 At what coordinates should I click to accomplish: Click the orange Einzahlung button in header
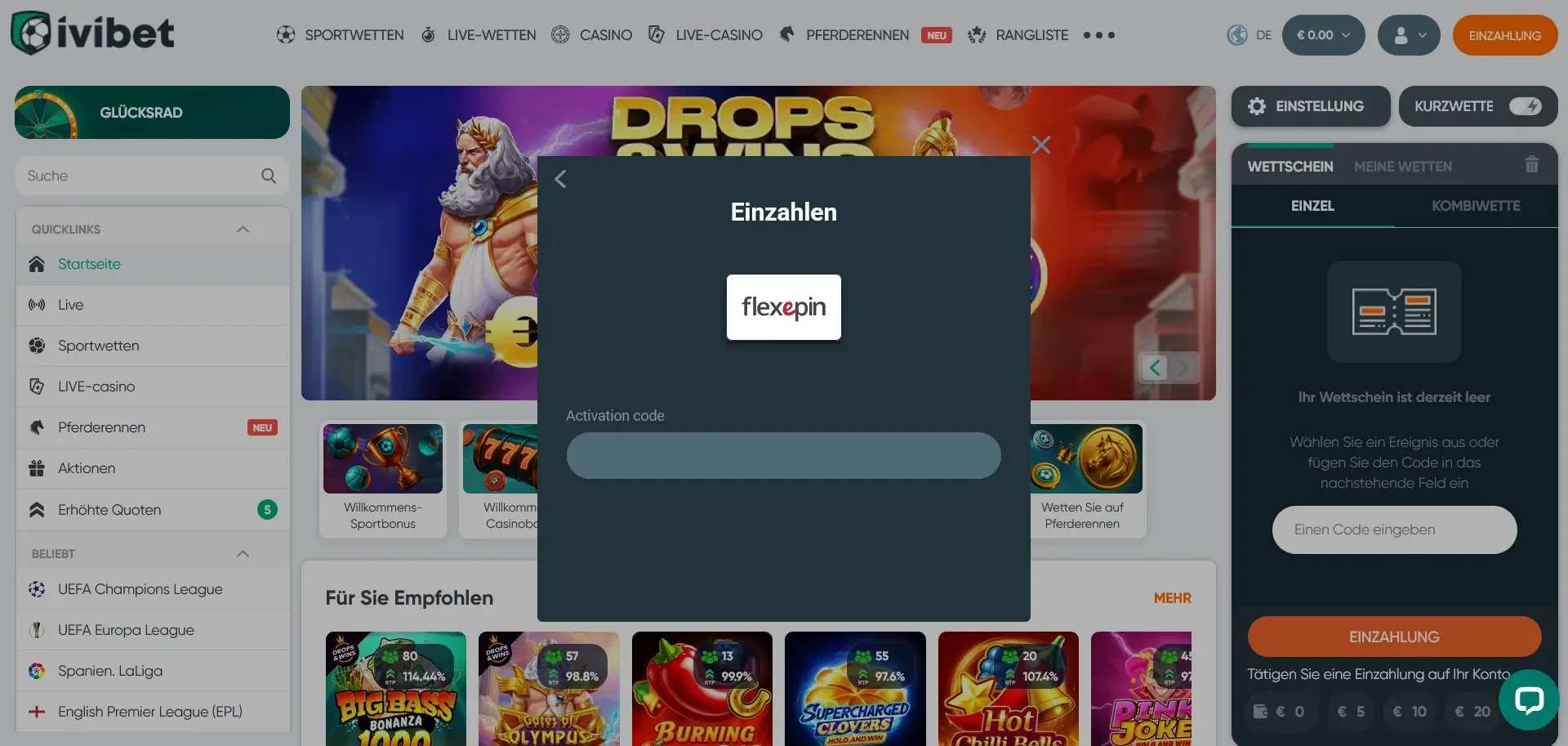pyautogui.click(x=1505, y=35)
